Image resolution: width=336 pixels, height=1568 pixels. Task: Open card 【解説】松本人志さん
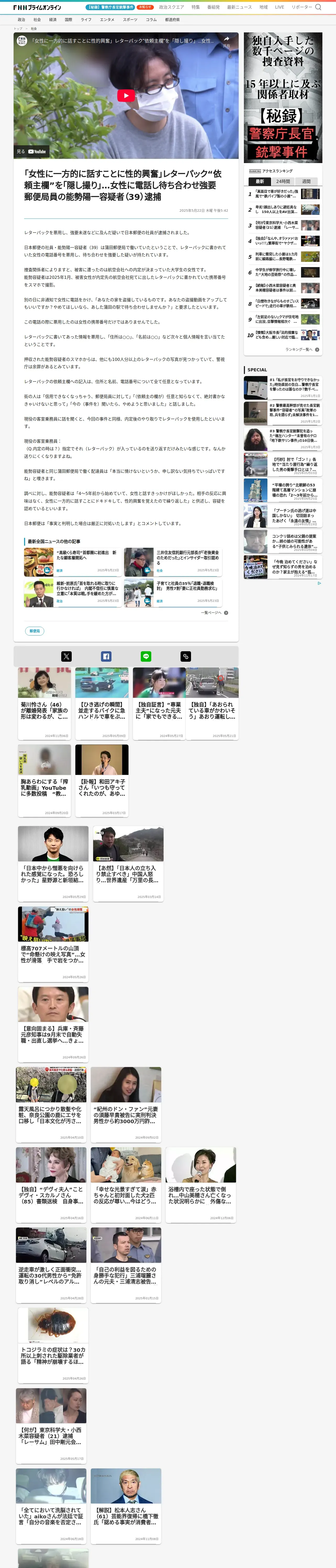pos(126,1507)
